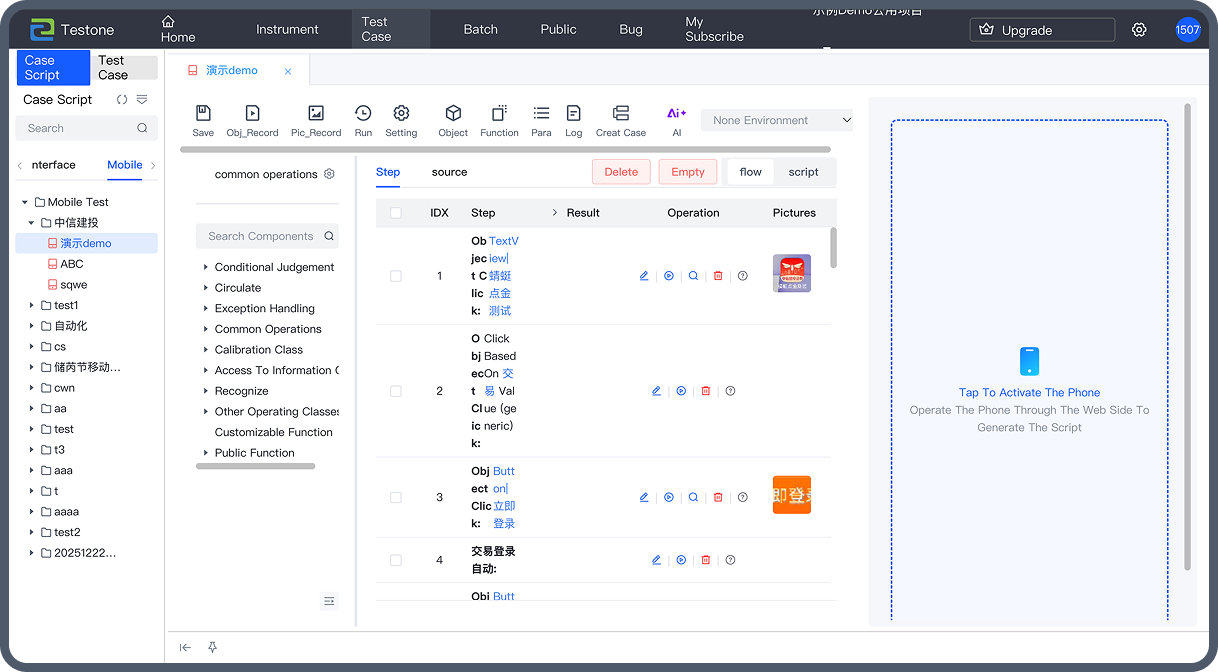
Task: Toggle the select-all checkbox in table header
Action: (x=396, y=213)
